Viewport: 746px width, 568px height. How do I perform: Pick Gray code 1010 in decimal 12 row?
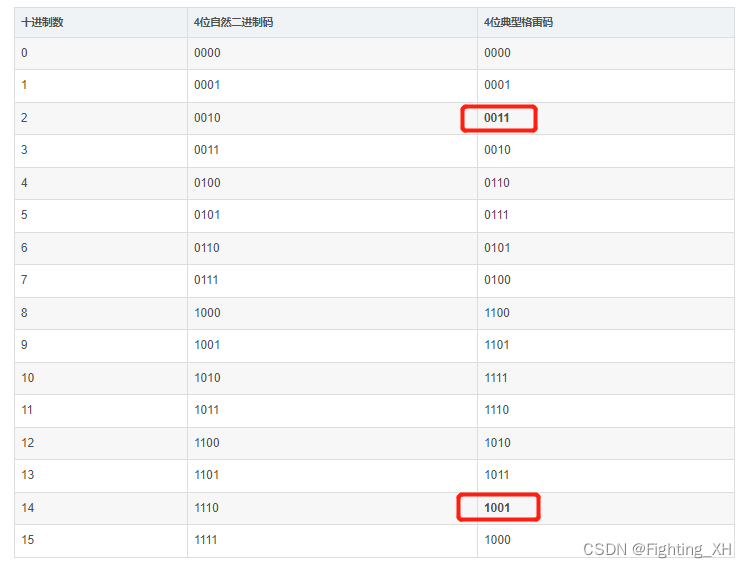[x=497, y=443]
